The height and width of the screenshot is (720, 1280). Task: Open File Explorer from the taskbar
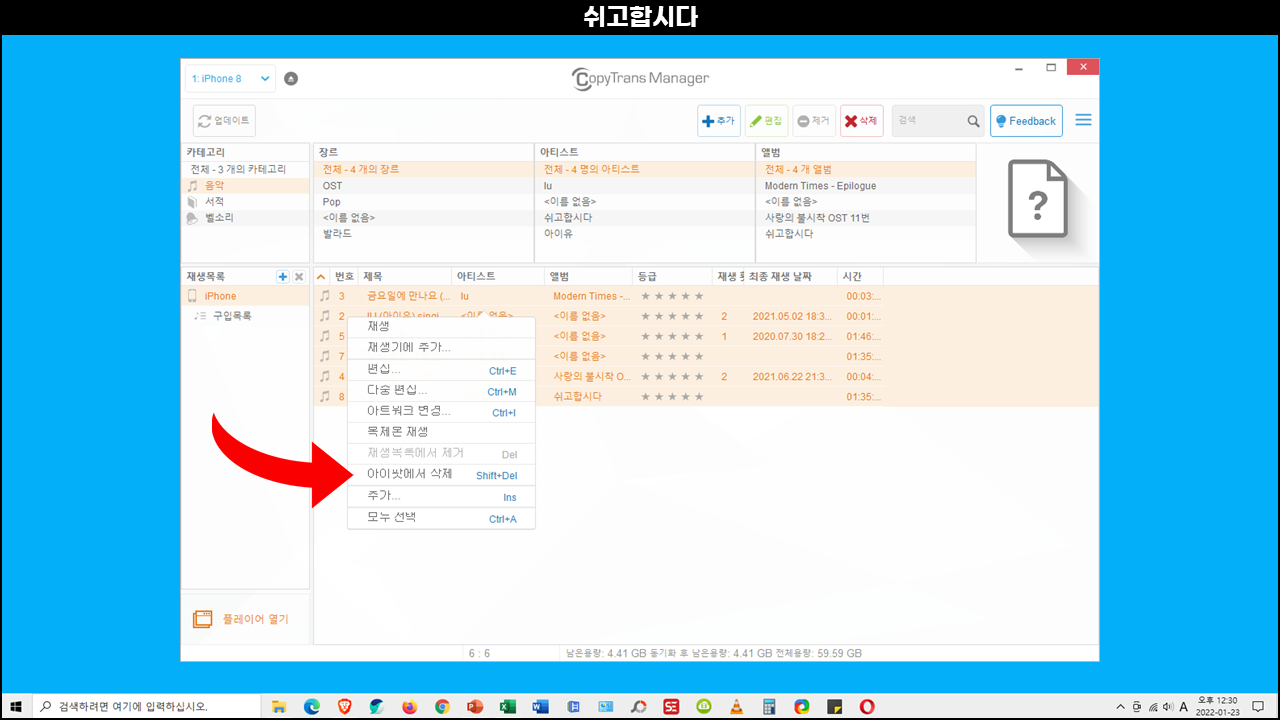[x=278, y=706]
